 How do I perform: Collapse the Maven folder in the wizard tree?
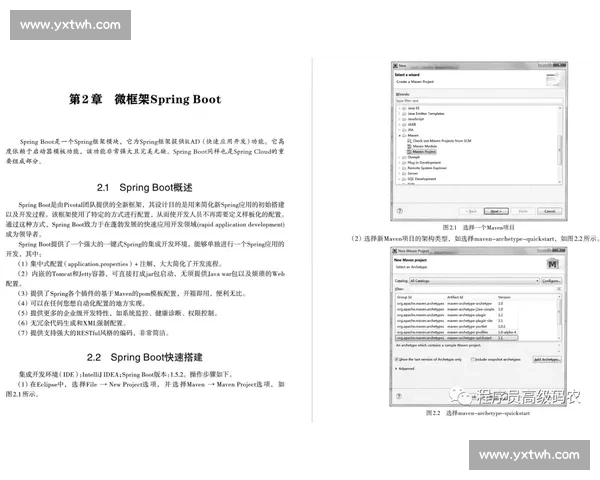point(399,136)
